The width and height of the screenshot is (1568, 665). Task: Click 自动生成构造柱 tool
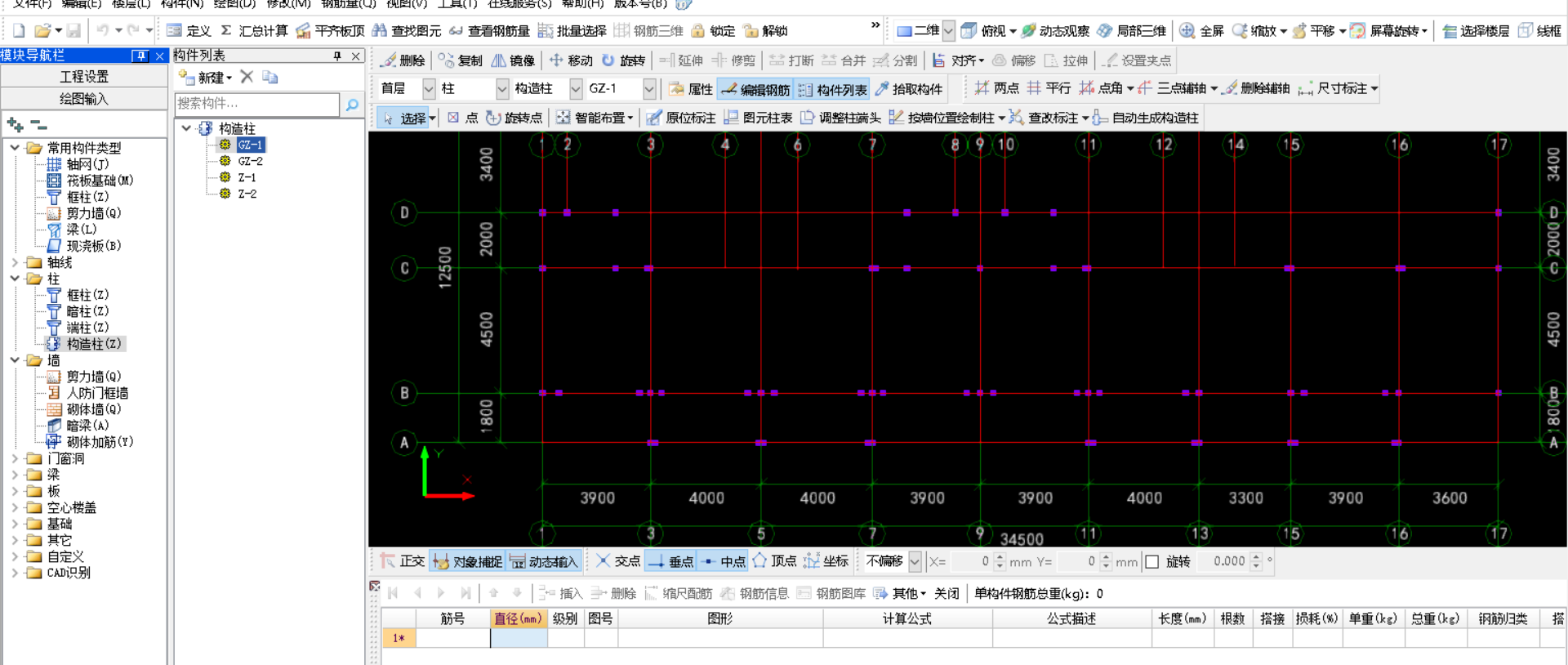pyautogui.click(x=1145, y=118)
